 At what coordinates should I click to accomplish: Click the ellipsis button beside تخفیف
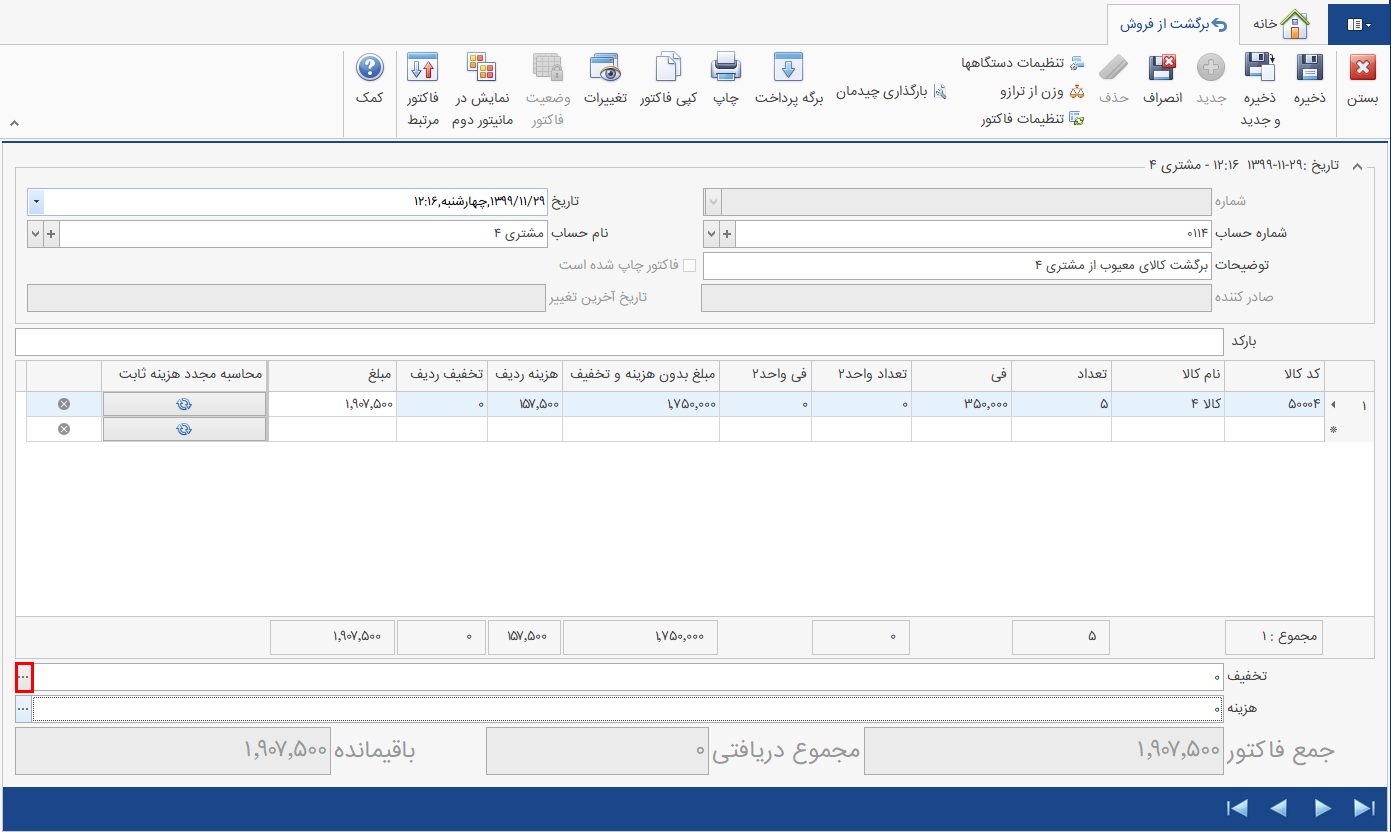click(22, 677)
